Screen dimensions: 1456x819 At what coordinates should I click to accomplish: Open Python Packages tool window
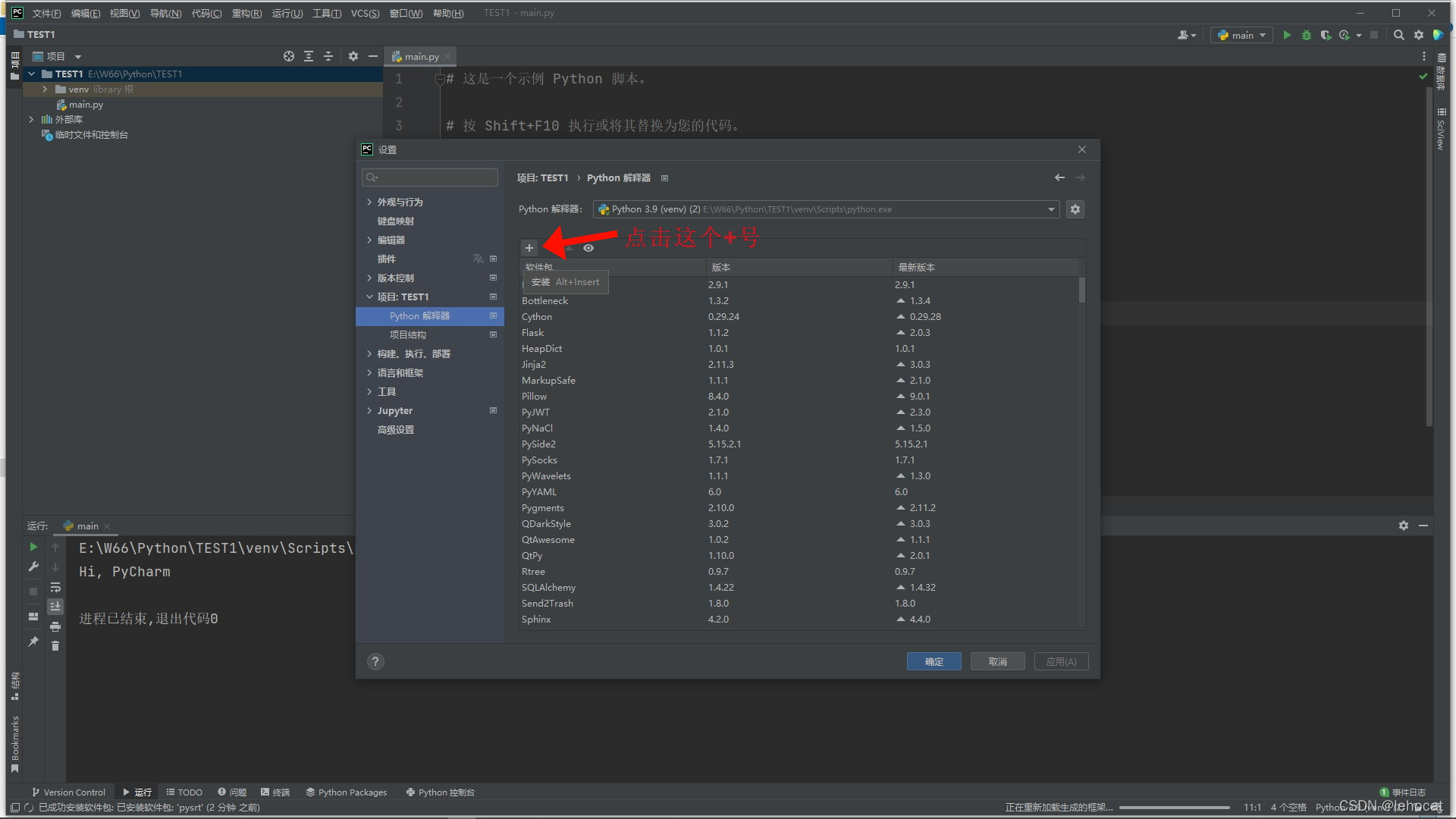(x=346, y=792)
